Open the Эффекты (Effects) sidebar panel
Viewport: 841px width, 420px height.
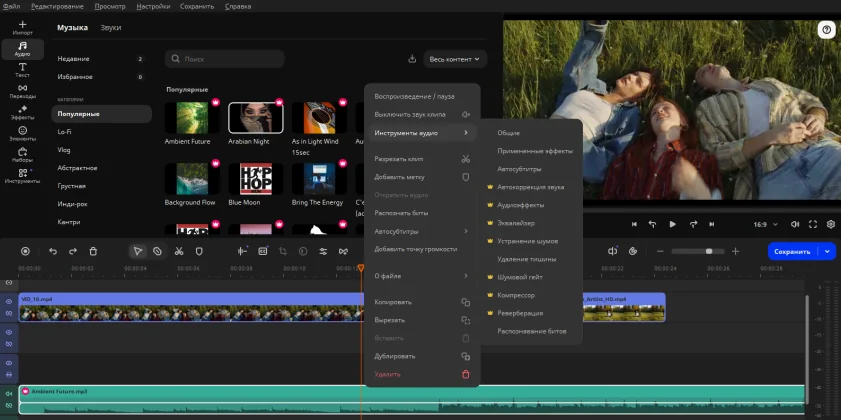coord(22,112)
